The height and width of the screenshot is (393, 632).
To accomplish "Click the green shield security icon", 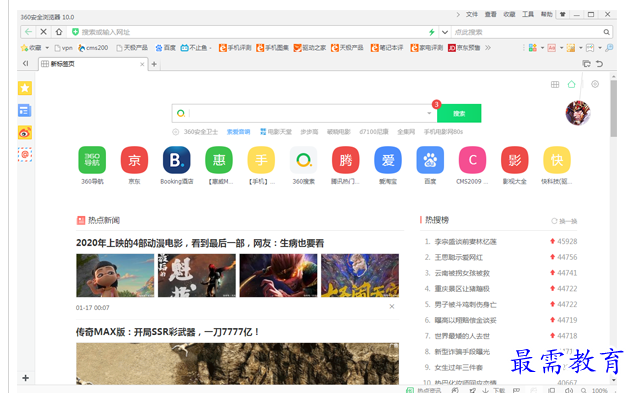I will click(x=75, y=32).
